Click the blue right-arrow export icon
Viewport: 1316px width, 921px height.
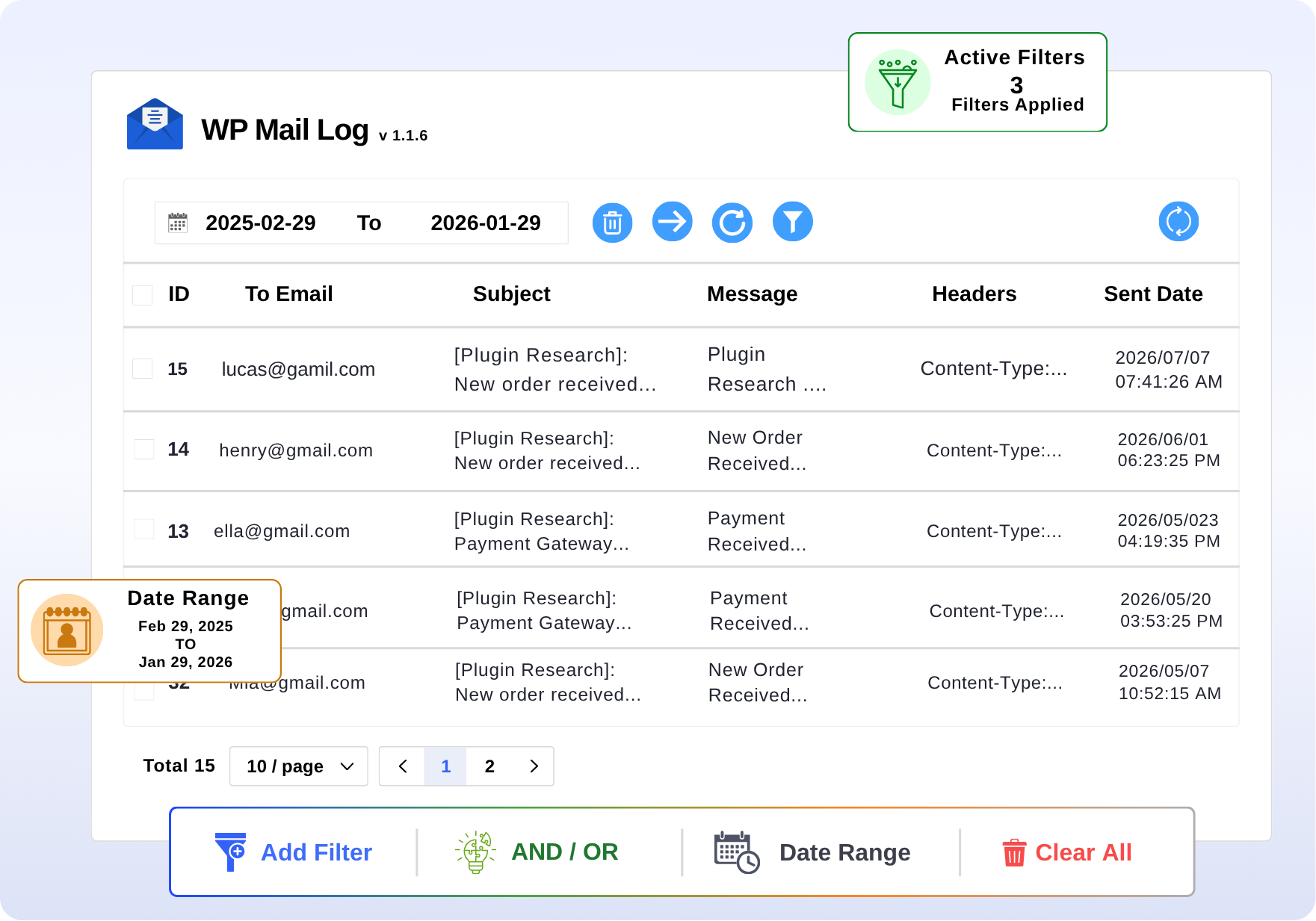click(672, 222)
